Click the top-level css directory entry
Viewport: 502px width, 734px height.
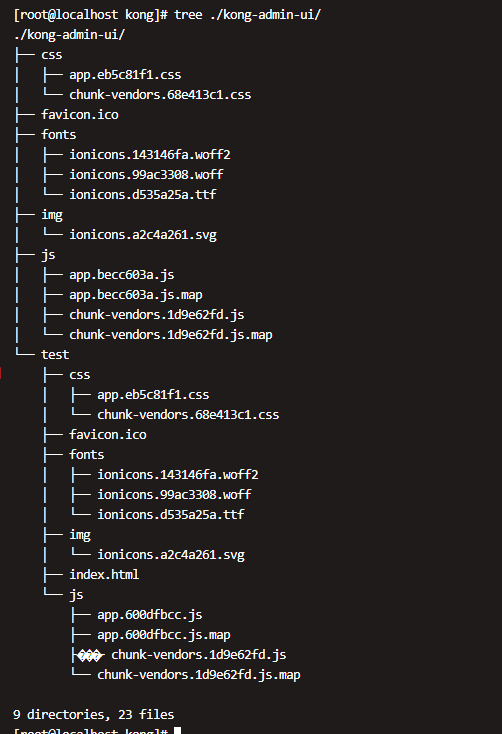pos(52,55)
